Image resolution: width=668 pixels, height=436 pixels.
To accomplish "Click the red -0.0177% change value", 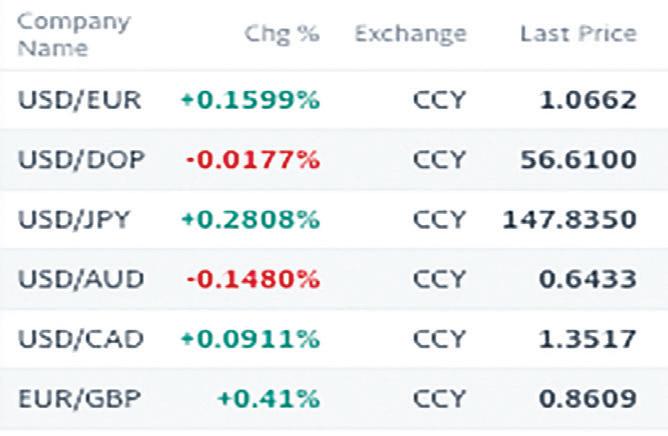I will click(x=251, y=160).
